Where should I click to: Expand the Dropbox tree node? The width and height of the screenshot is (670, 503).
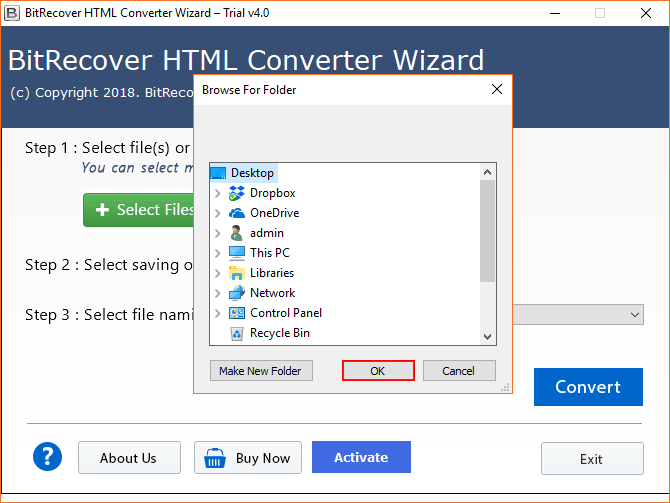217,193
